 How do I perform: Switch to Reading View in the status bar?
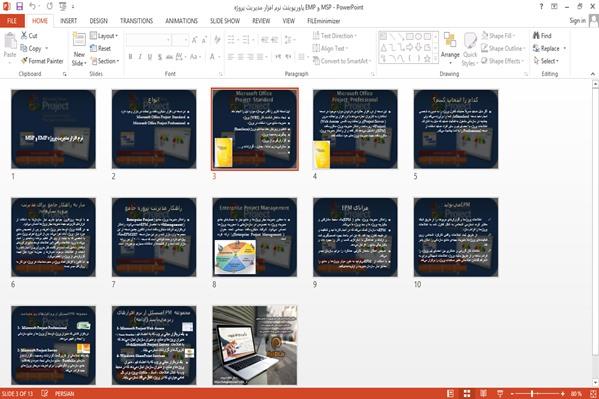(483, 394)
